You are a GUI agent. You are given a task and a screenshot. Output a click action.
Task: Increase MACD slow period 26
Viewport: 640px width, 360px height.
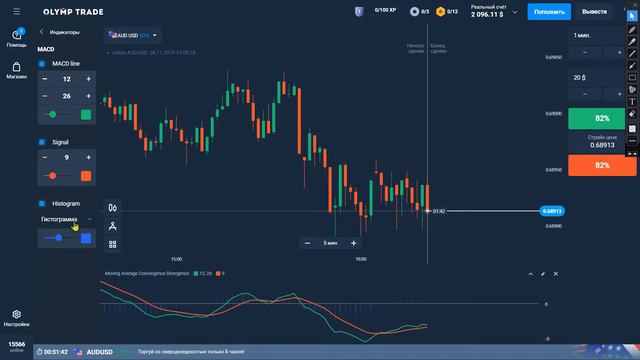pyautogui.click(x=88, y=96)
